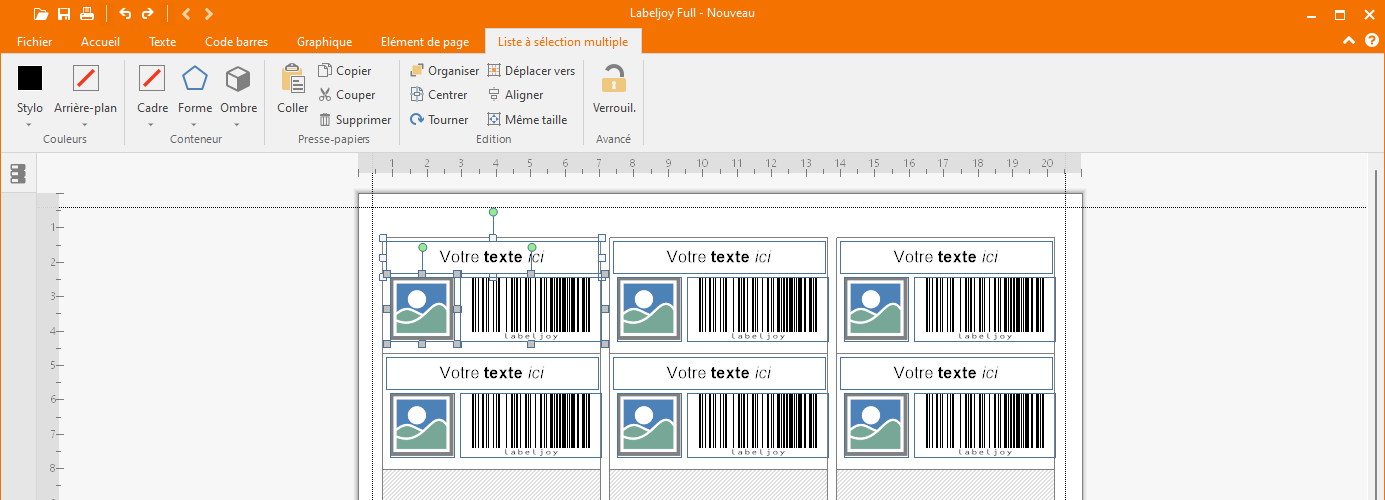Click the Coller clipboard button
The image size is (1385, 500).
[x=293, y=89]
